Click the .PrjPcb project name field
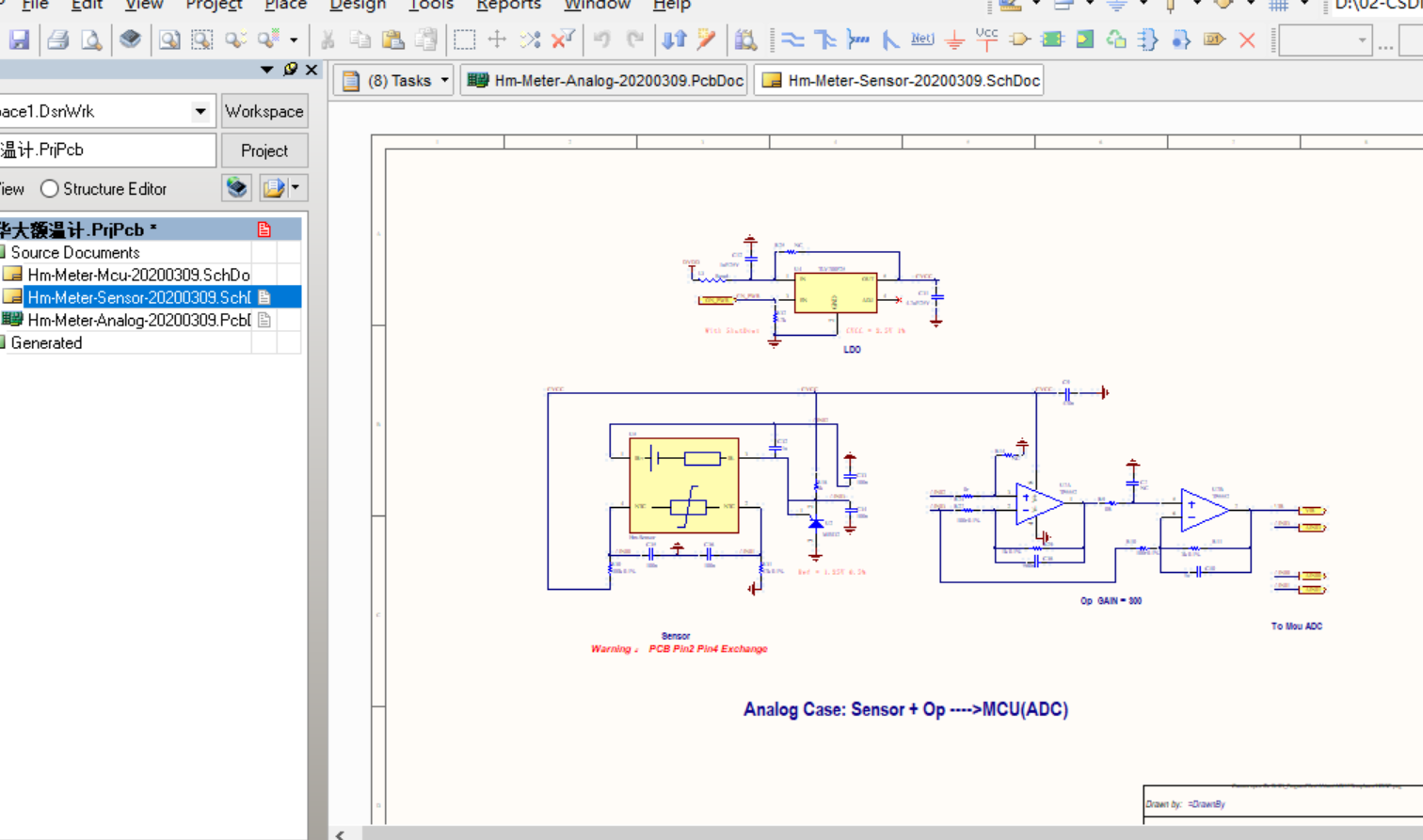Image resolution: width=1423 pixels, height=840 pixels. 106,151
